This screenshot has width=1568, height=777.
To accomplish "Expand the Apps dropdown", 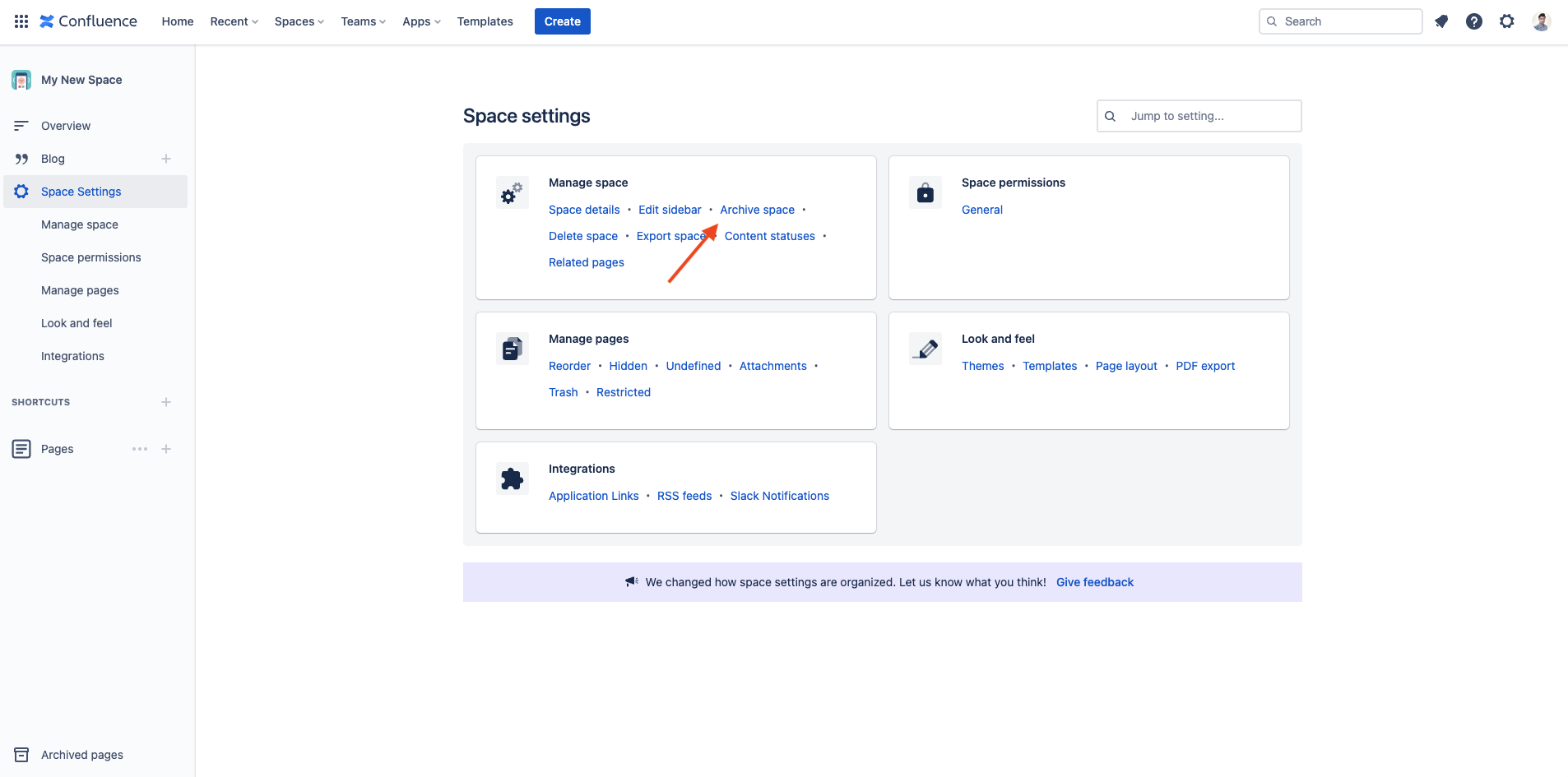I will pyautogui.click(x=420, y=21).
